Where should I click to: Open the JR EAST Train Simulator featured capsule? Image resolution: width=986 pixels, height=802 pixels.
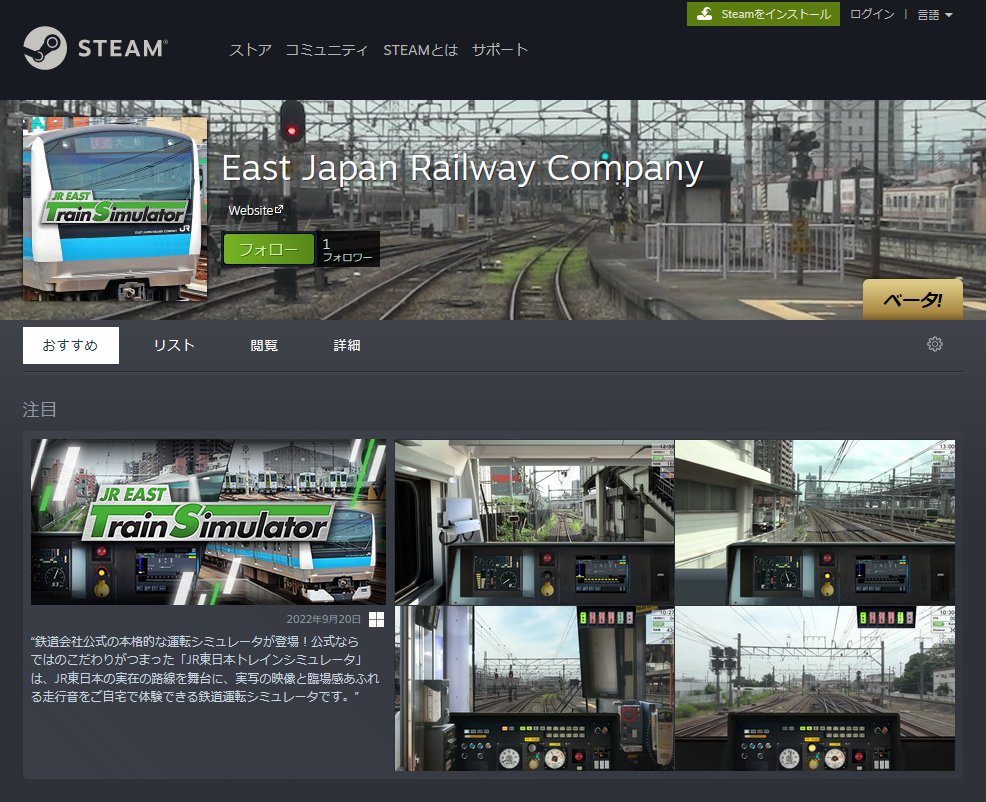(x=208, y=522)
